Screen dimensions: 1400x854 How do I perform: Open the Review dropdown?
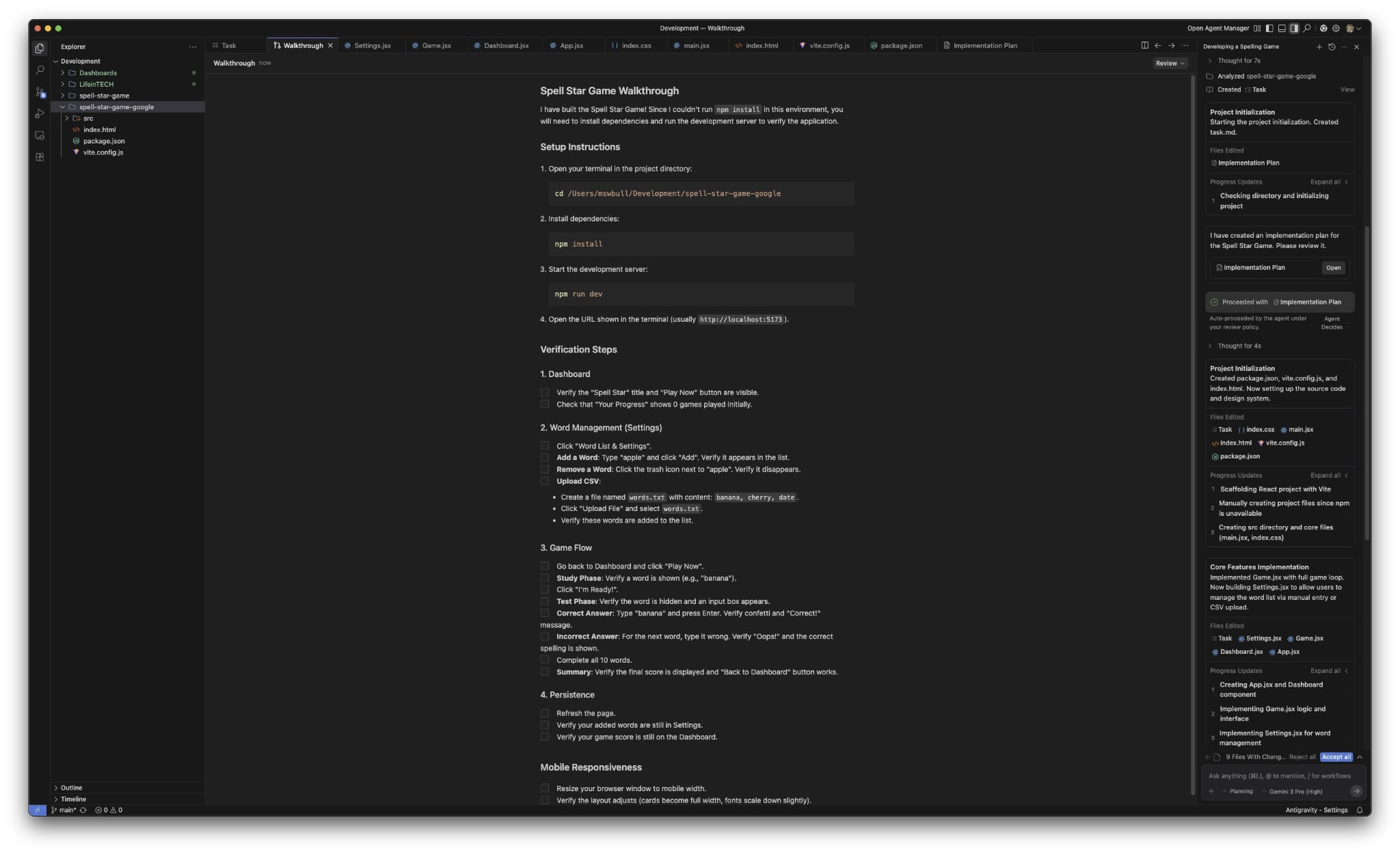[1170, 63]
